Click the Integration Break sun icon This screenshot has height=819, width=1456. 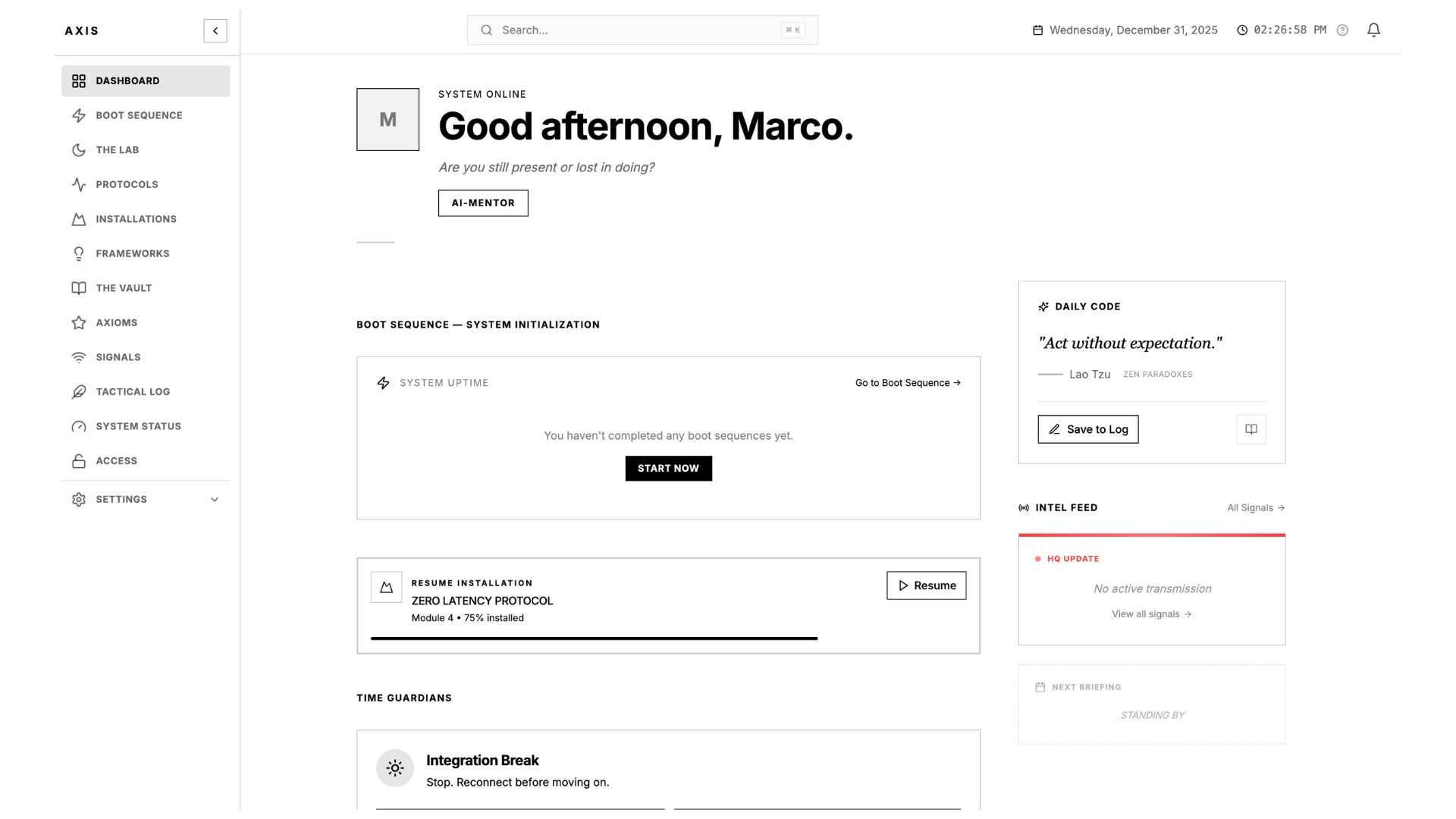pos(395,768)
